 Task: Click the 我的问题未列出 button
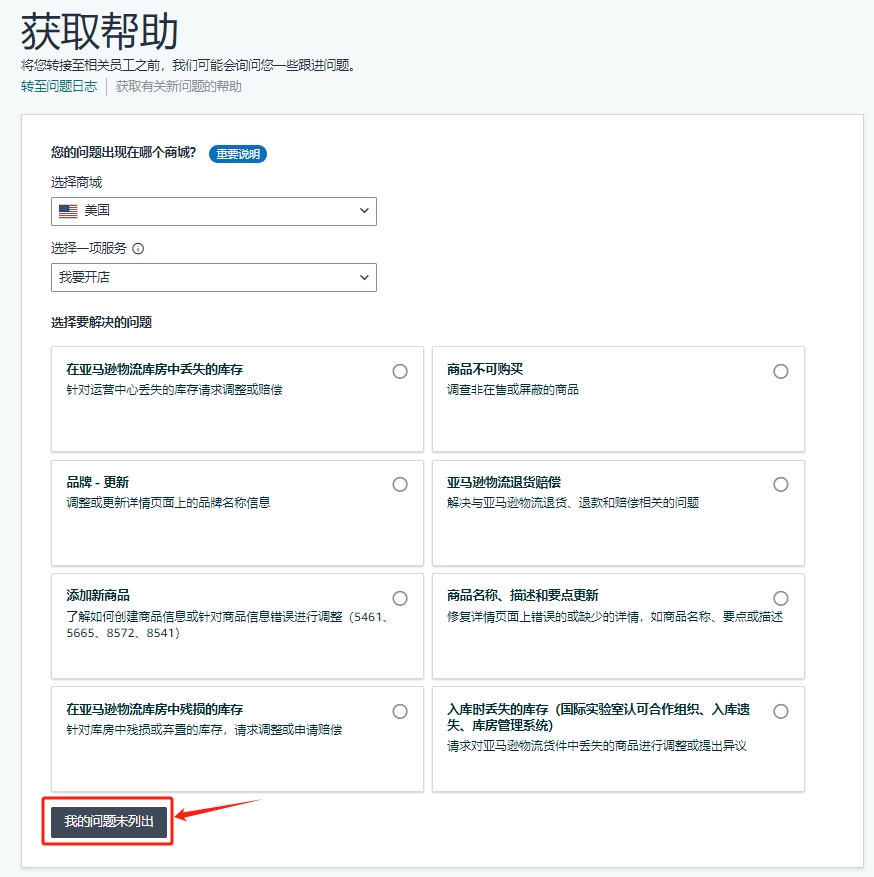coord(109,822)
